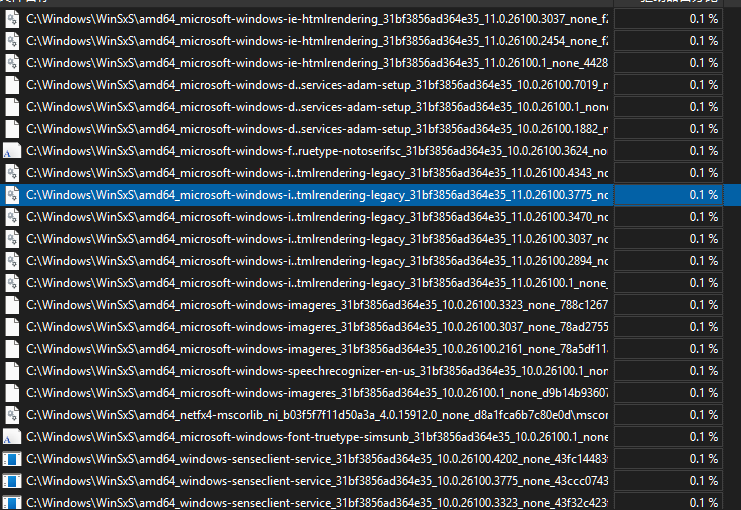Click the blue icon of senseclient-service 10.0.26100.3775
Screen dimensions: 741x510
click(x=12, y=481)
